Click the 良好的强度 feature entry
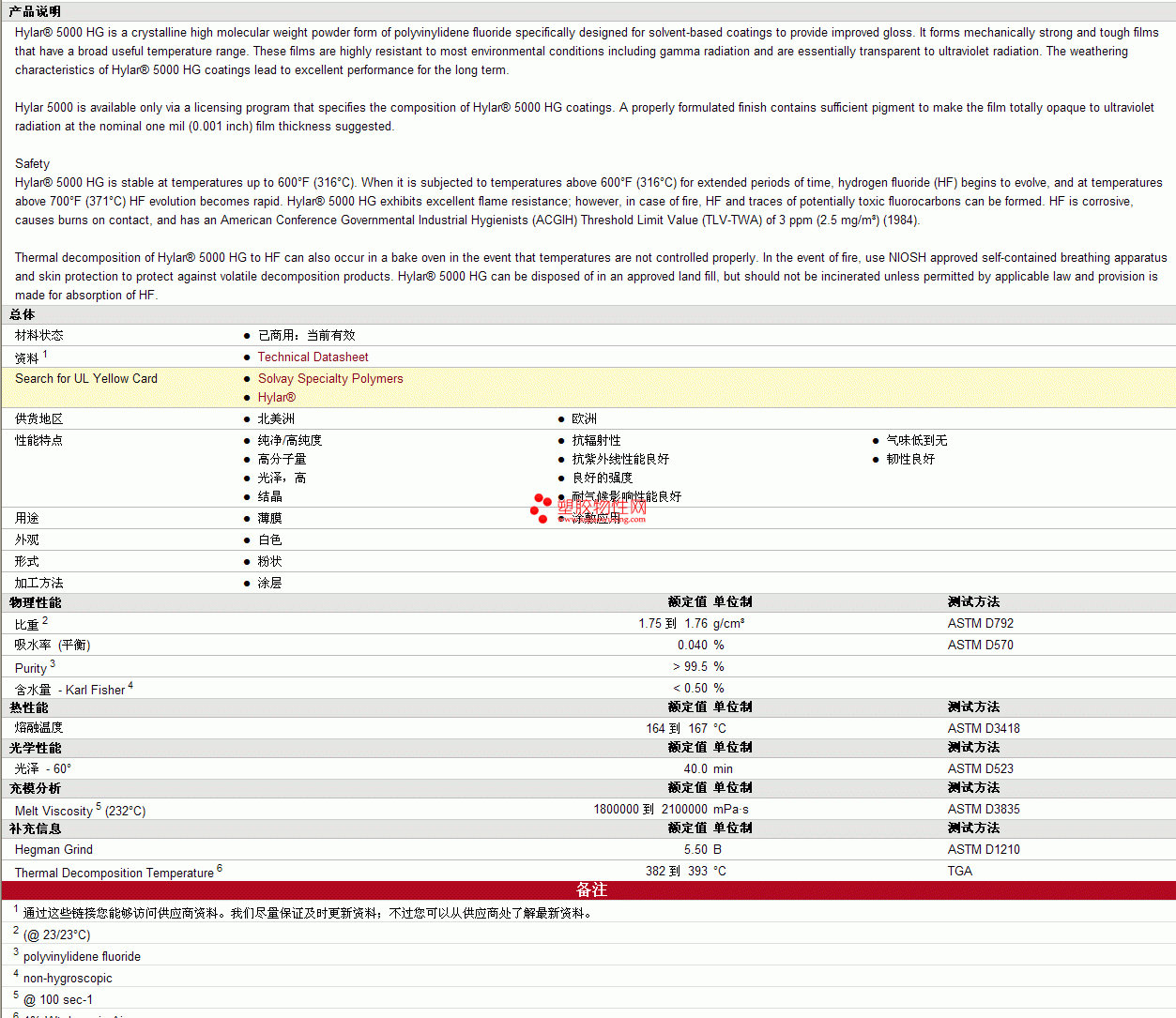The width and height of the screenshot is (1176, 1018). tap(603, 478)
